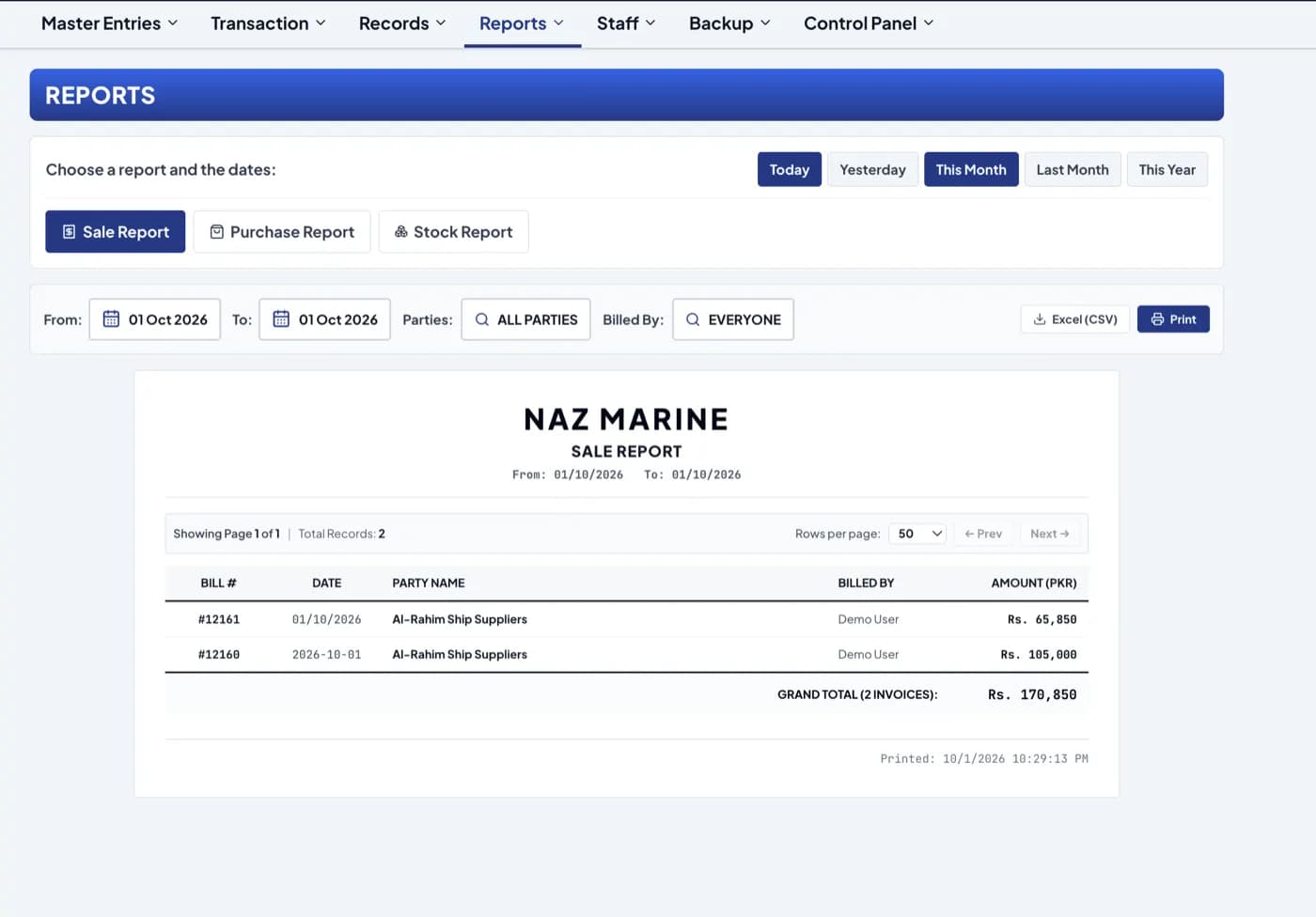This screenshot has width=1316, height=917.
Task: Print the sale report
Action: click(x=1173, y=319)
